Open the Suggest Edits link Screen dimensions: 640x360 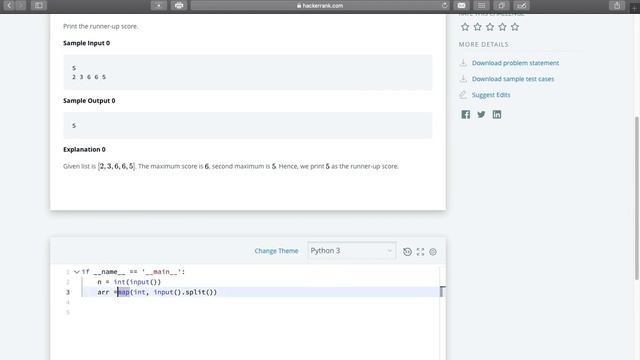491,95
